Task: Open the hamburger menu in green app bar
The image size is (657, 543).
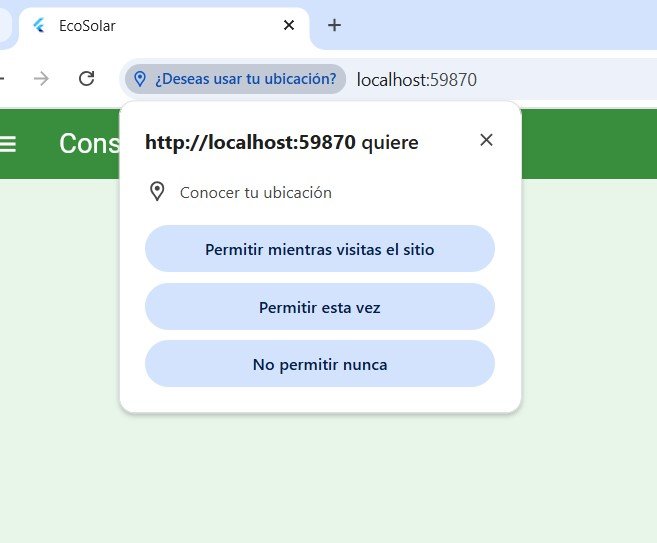Action: point(8,144)
